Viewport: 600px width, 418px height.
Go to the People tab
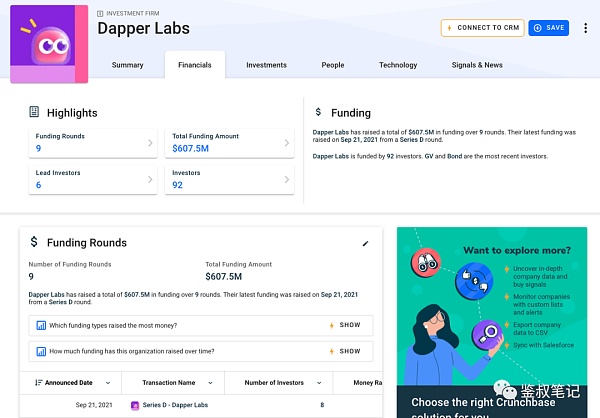(x=333, y=65)
